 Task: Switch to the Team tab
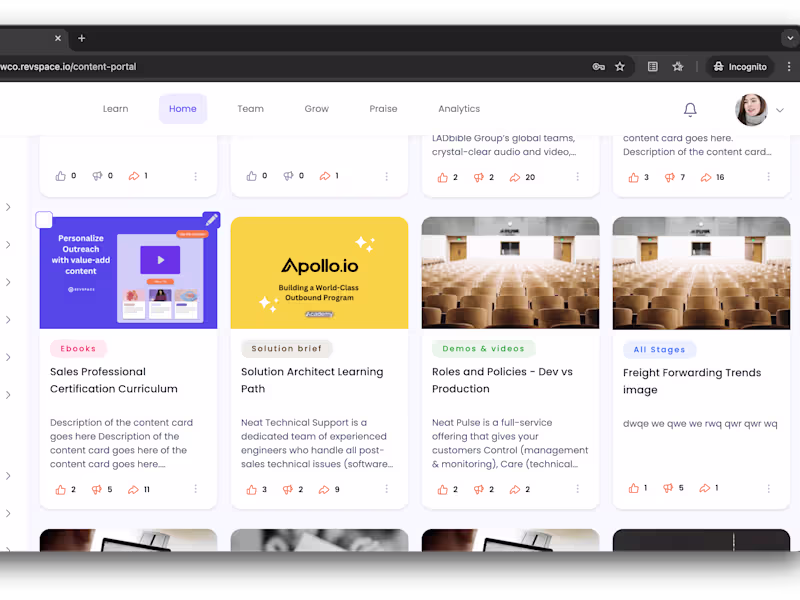click(251, 109)
